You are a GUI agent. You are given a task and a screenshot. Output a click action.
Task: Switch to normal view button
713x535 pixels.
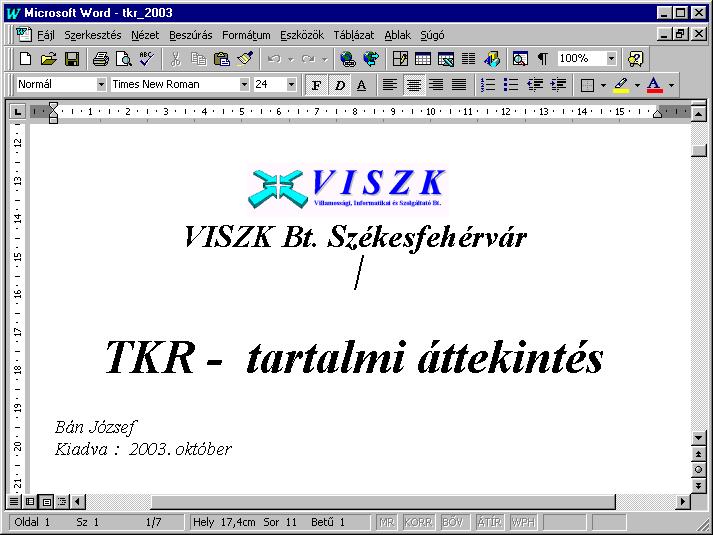click(14, 501)
